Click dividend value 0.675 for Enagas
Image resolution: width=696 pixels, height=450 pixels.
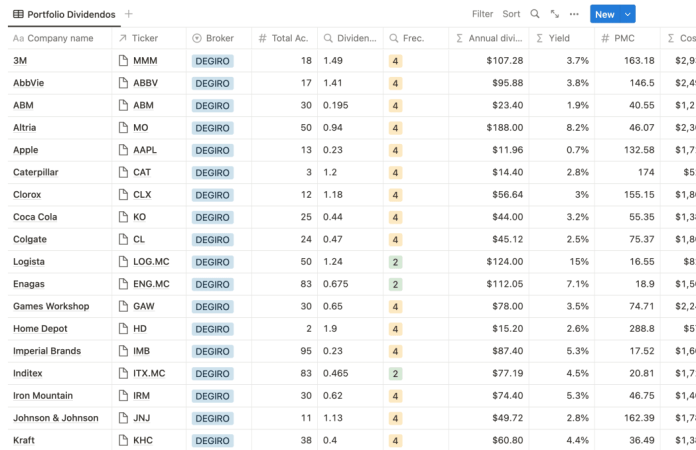[336, 284]
